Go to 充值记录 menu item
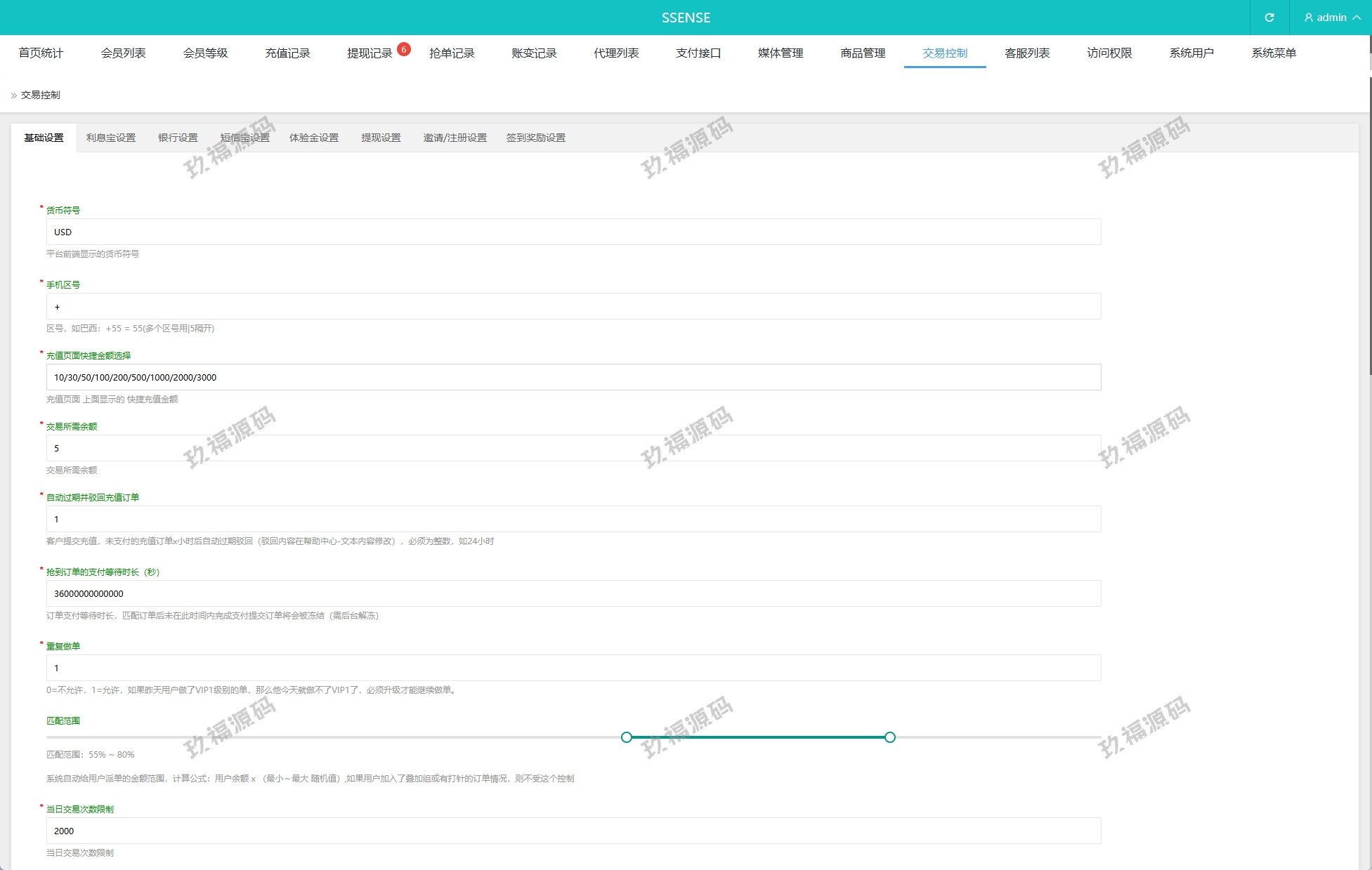This screenshot has width=1372, height=870. [287, 53]
